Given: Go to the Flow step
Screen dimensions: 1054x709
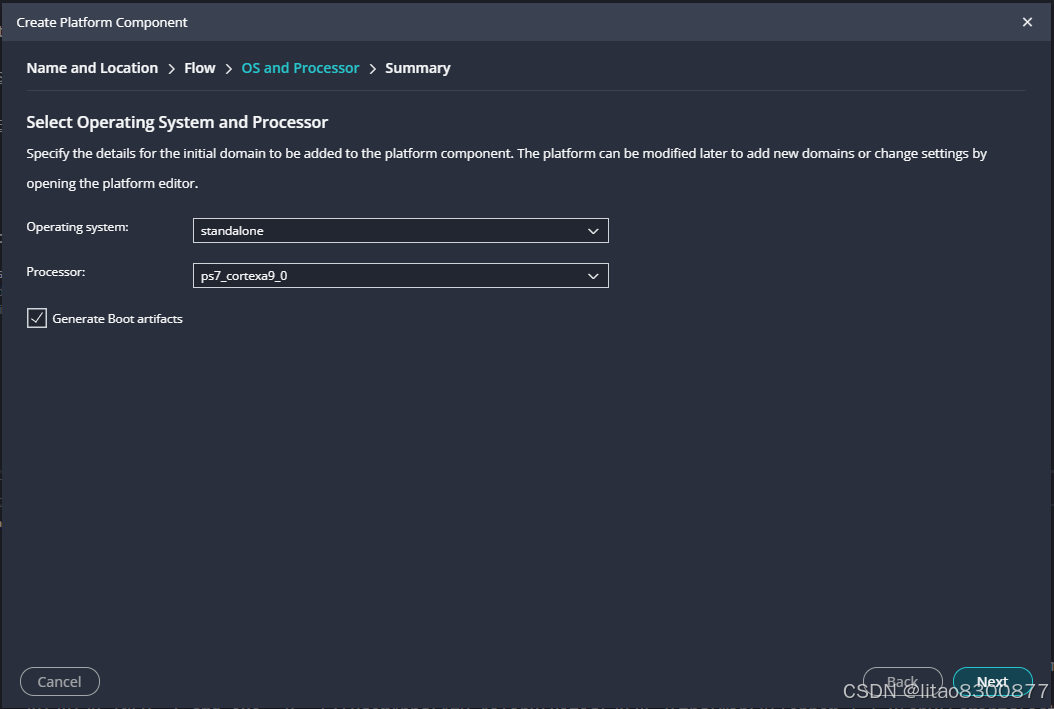Looking at the screenshot, I should point(200,68).
